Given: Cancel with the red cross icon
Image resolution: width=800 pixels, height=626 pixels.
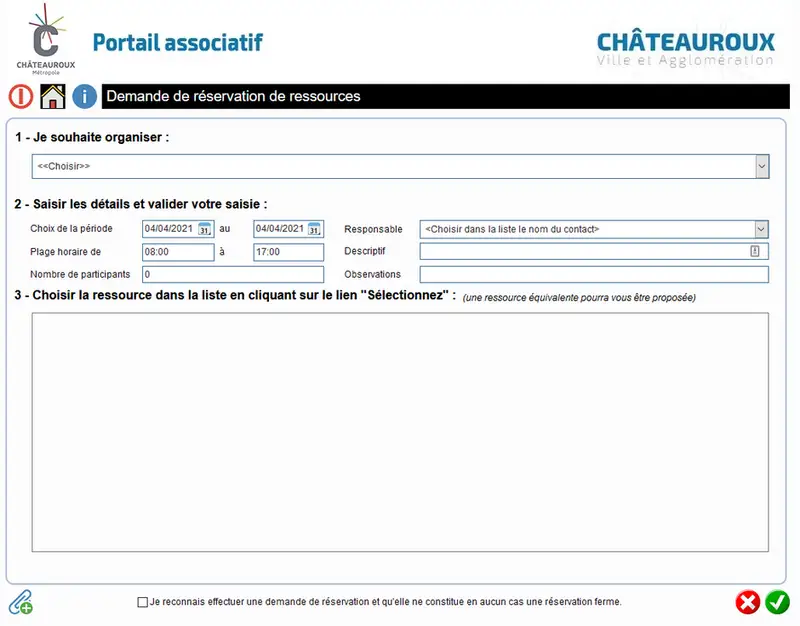Looking at the screenshot, I should [748, 603].
